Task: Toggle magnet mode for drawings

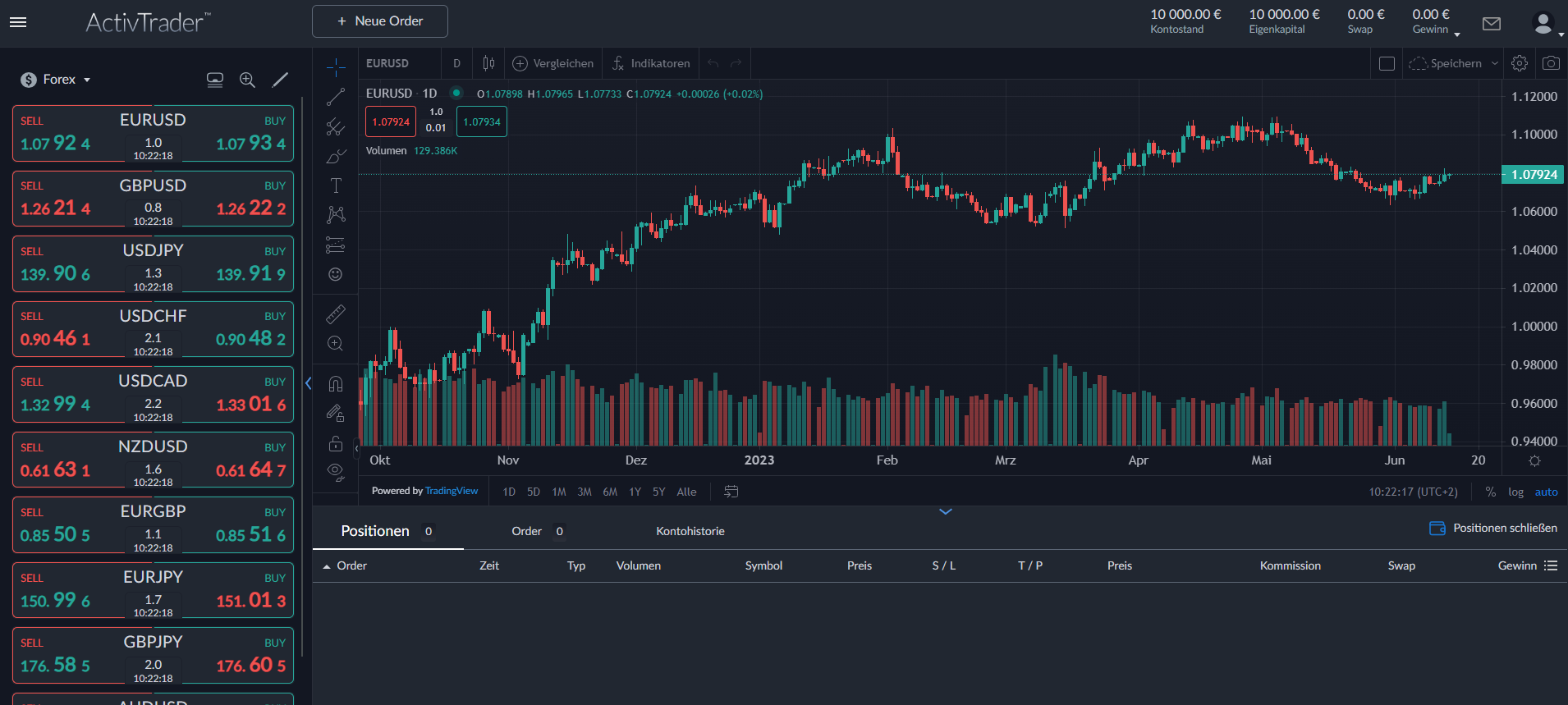Action: pyautogui.click(x=336, y=383)
